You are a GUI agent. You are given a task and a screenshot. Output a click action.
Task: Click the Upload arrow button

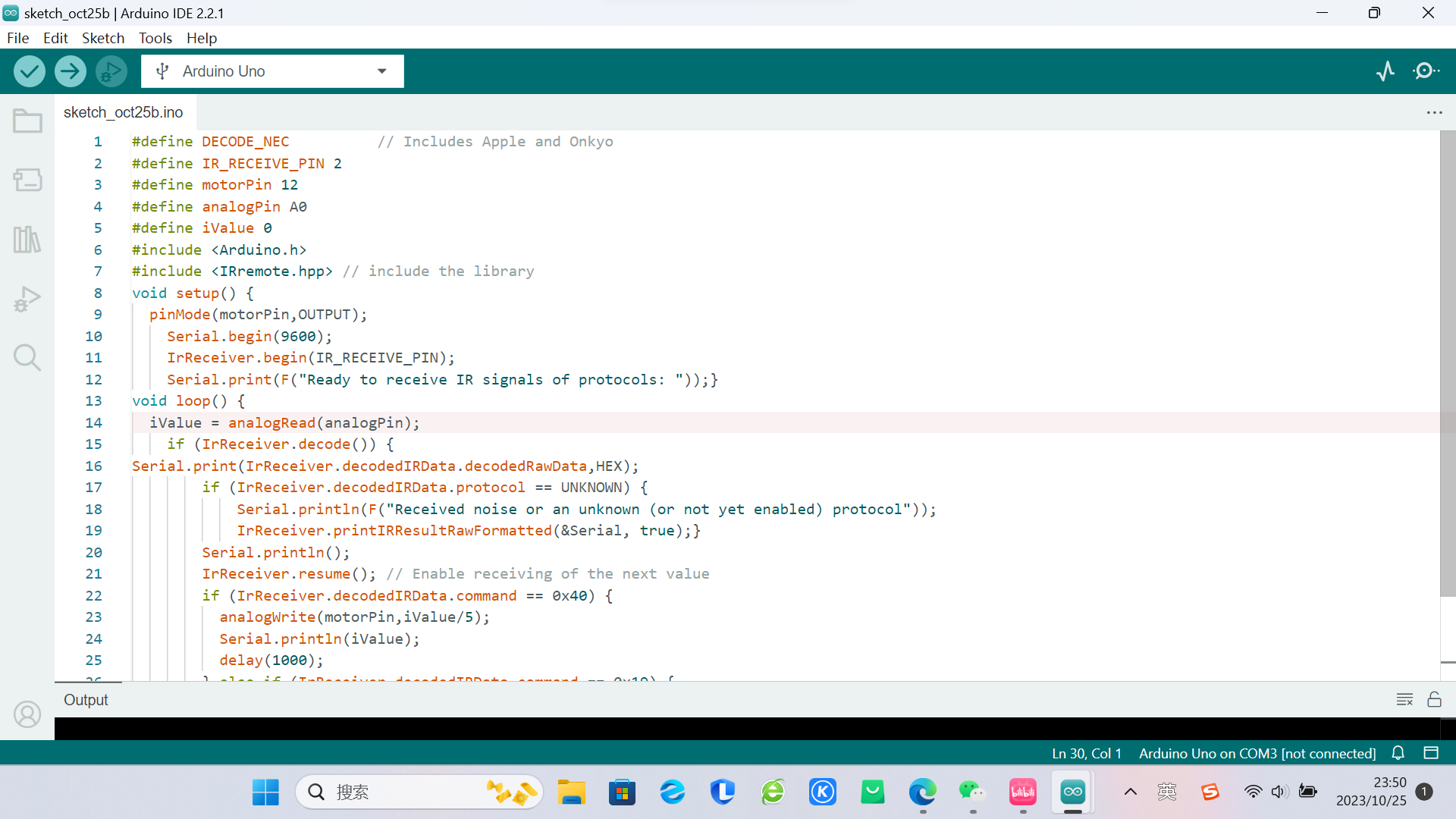click(71, 71)
